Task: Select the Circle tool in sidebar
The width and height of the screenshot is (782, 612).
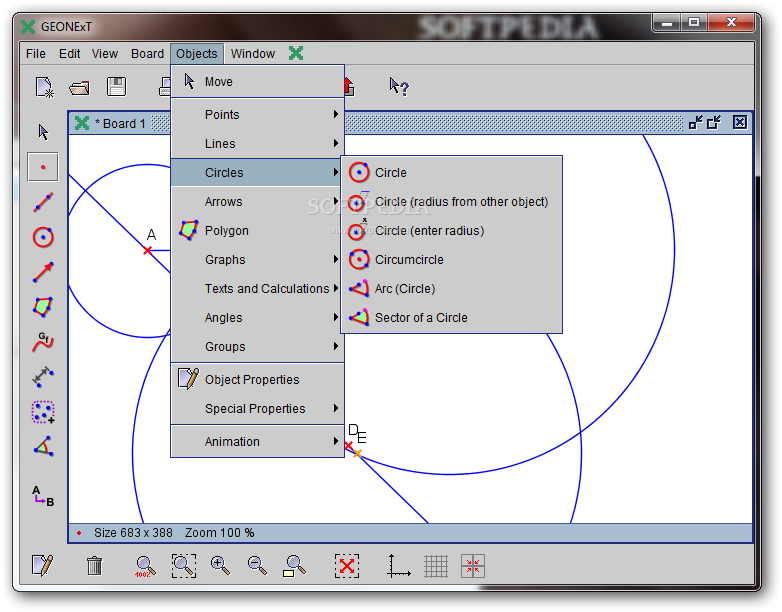Action: (x=43, y=237)
